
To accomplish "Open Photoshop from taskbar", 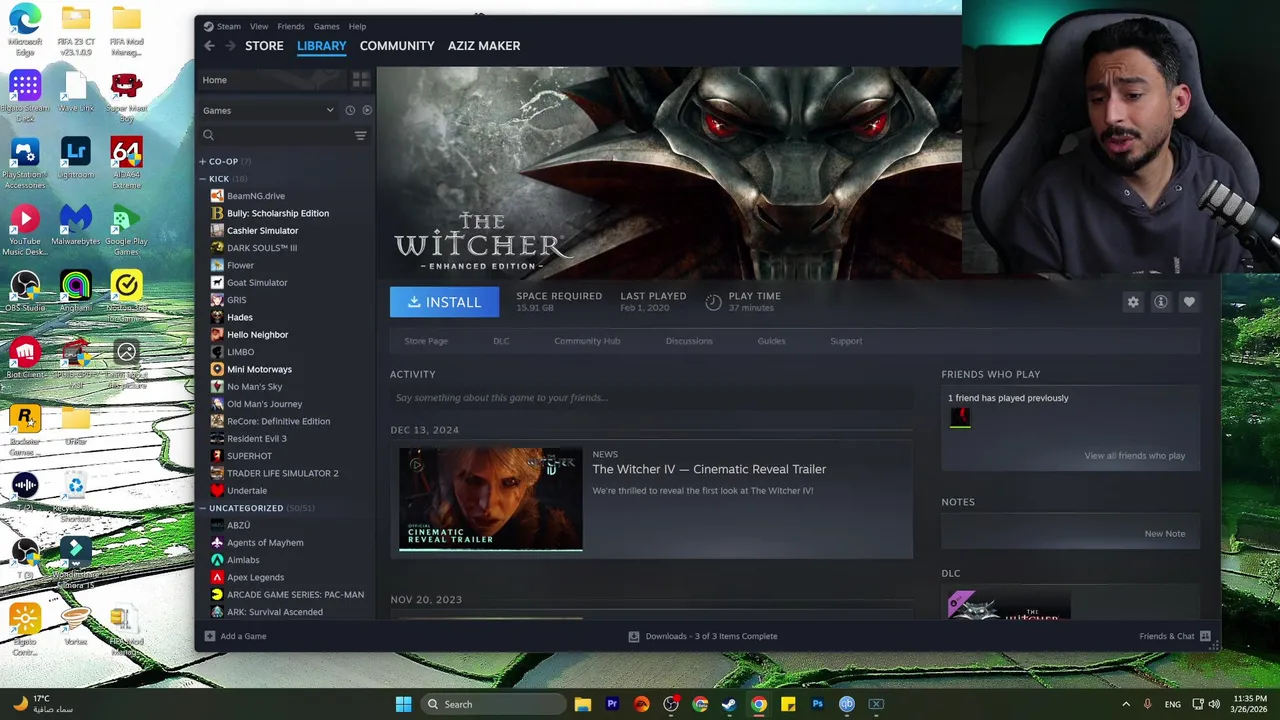I will click(817, 704).
